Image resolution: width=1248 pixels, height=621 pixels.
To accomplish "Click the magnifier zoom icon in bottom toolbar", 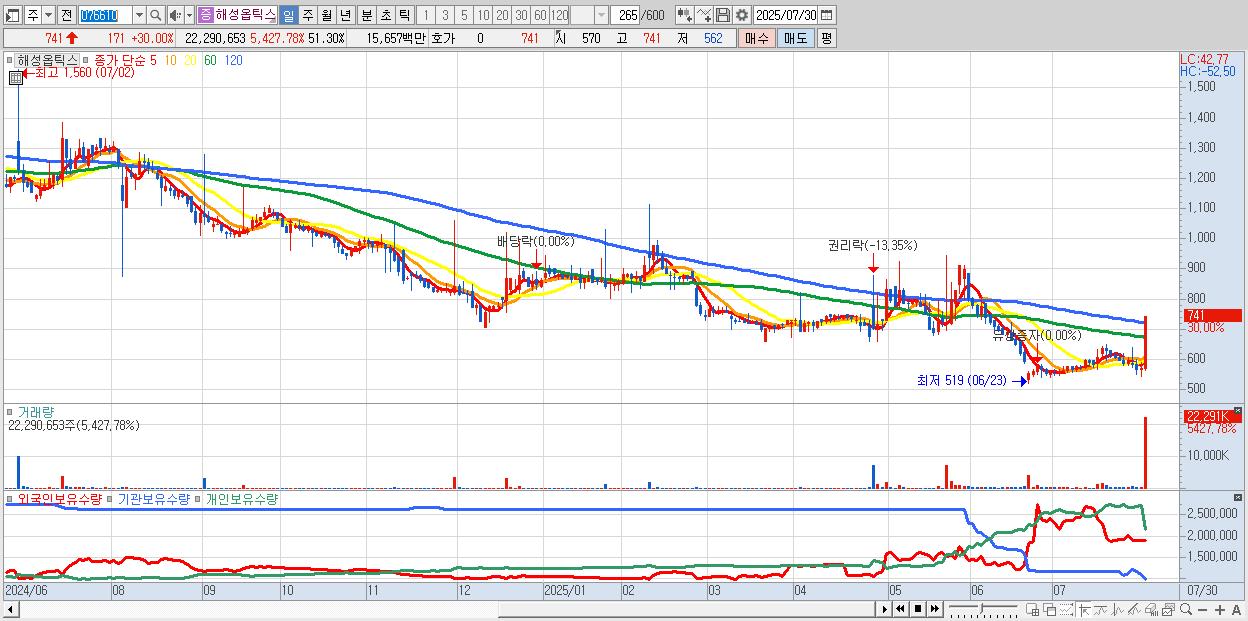I will (x=1186, y=609).
